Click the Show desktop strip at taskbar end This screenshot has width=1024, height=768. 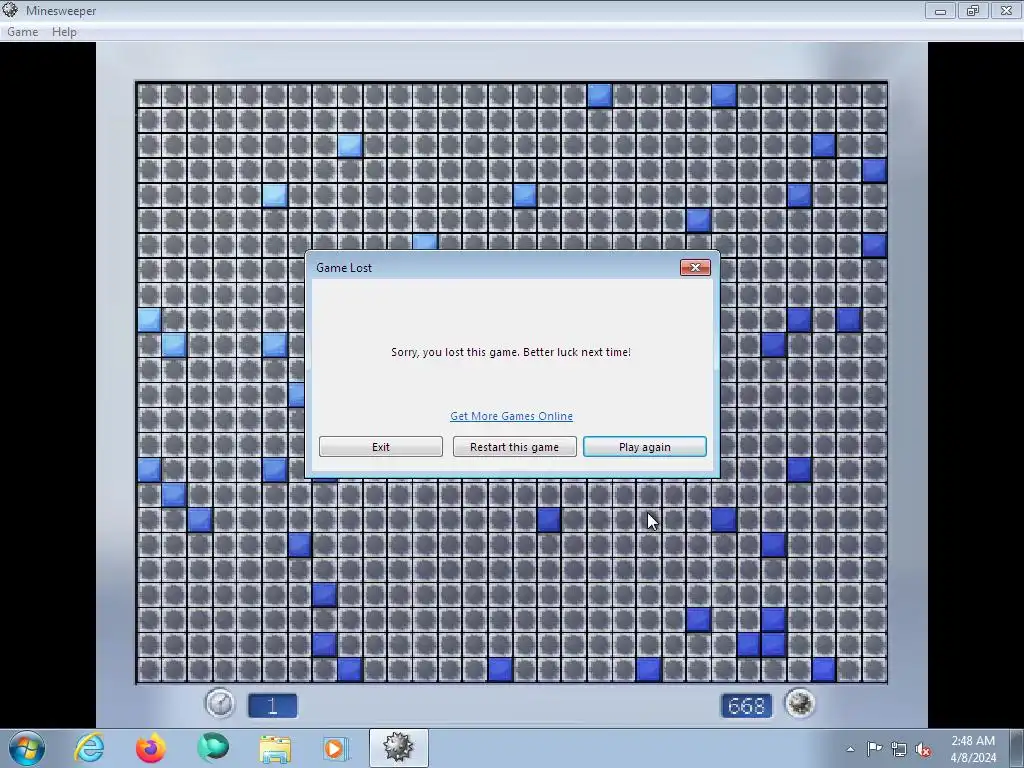1017,748
